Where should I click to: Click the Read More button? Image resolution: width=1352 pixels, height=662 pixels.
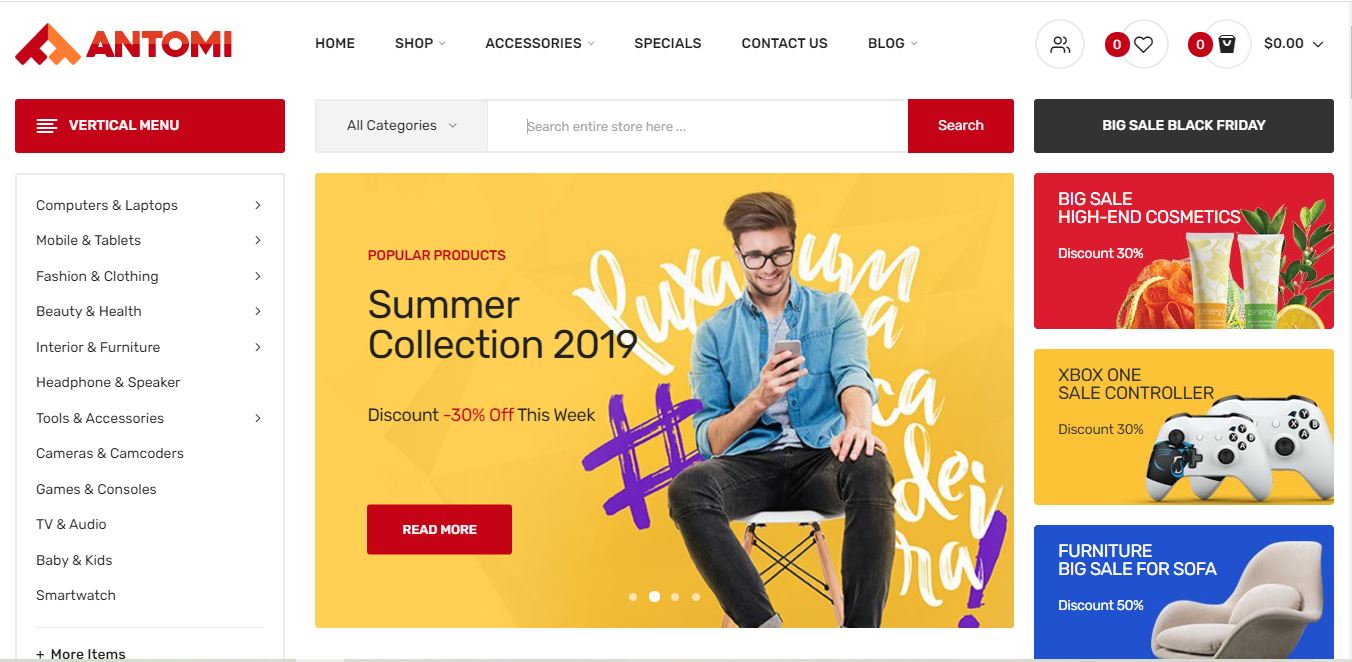tap(439, 529)
